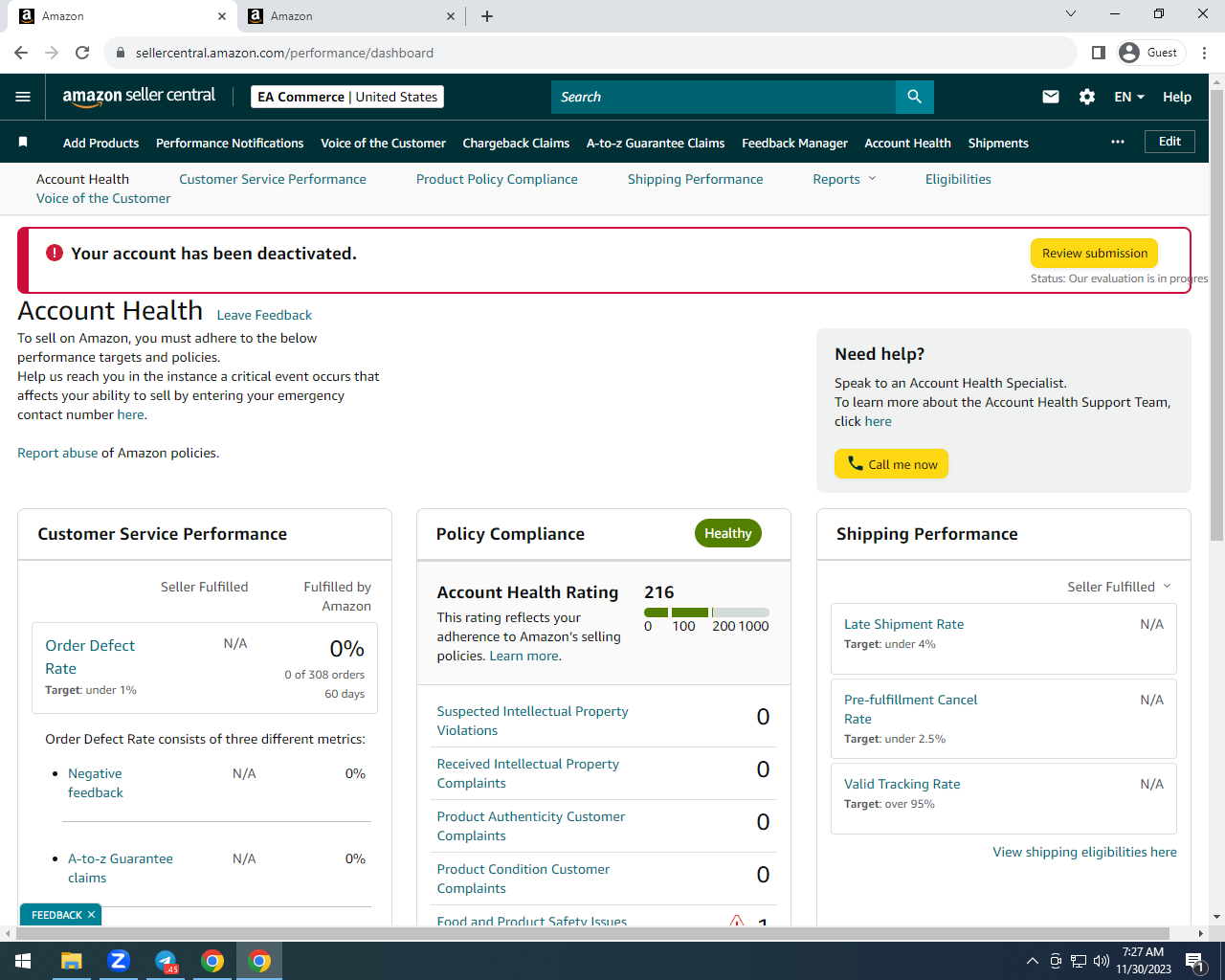Close the first Amazon tab
The image size is (1225, 980).
coord(222,16)
